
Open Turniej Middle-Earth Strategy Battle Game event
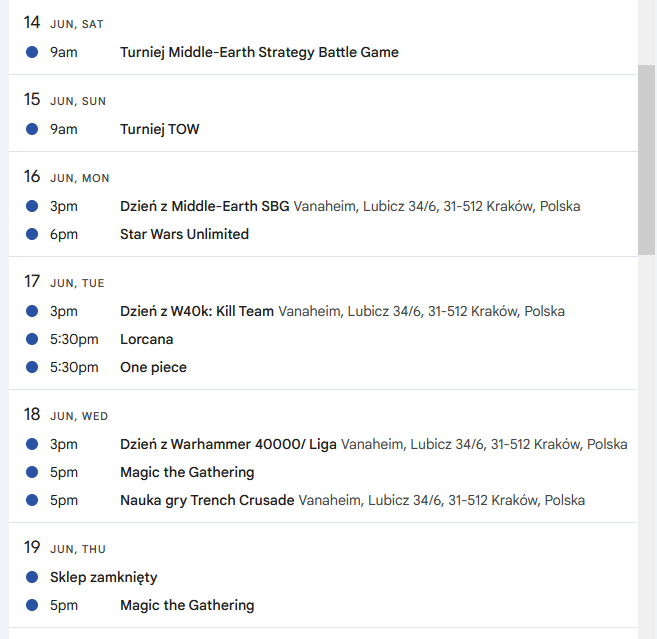tap(259, 52)
